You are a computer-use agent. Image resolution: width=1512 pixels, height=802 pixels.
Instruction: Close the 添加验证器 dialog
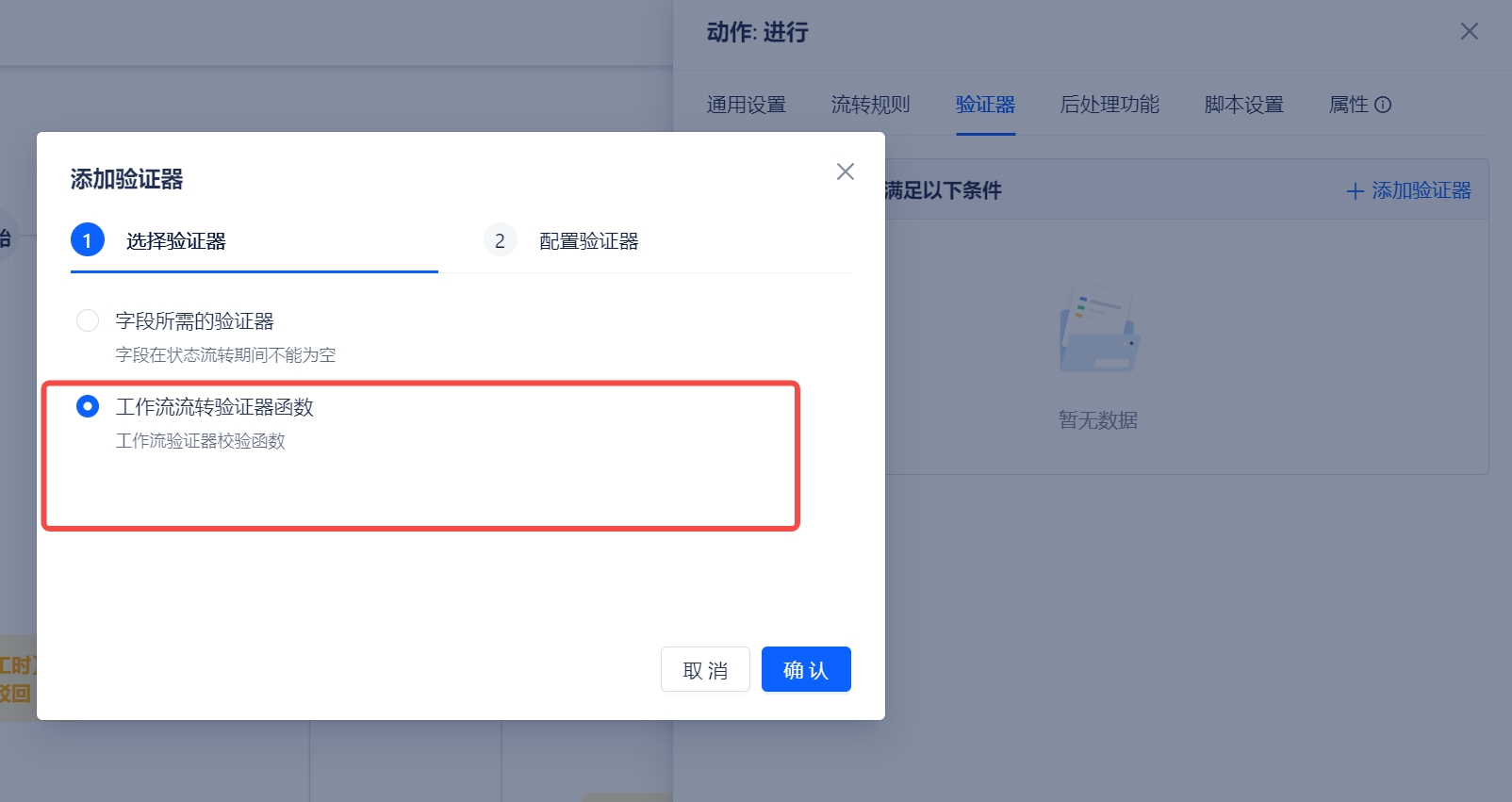click(x=845, y=172)
